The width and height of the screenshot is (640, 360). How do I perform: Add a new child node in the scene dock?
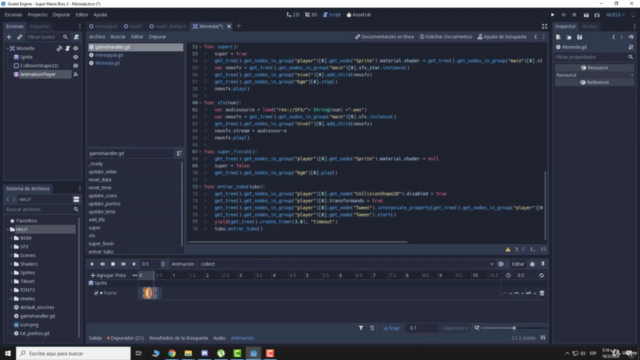pyautogui.click(x=9, y=37)
